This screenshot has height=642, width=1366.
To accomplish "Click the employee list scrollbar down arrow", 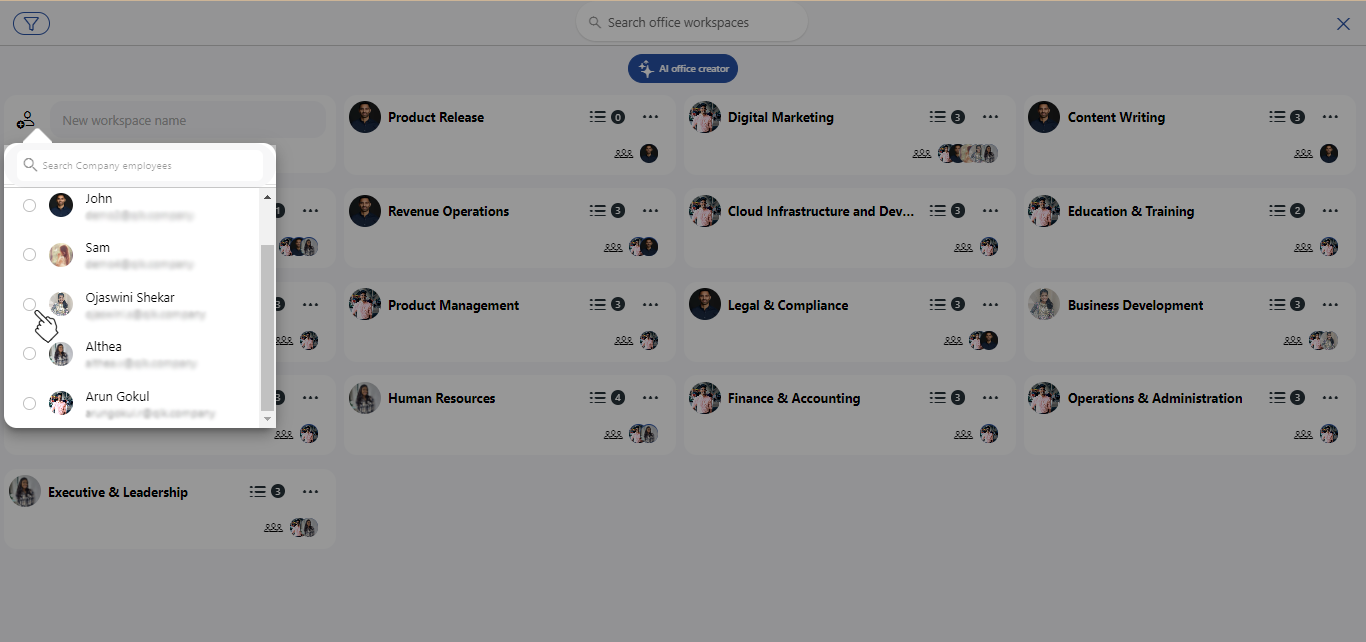I will pos(267,418).
